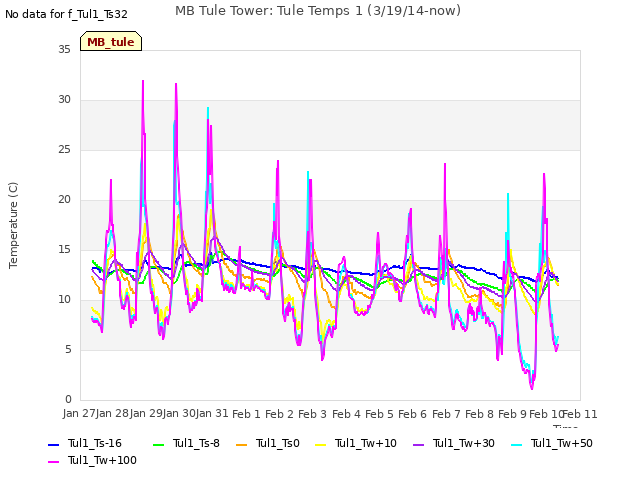Click the Feb 4 x-axis tick label
The height and width of the screenshot is (480, 640).
[346, 414]
